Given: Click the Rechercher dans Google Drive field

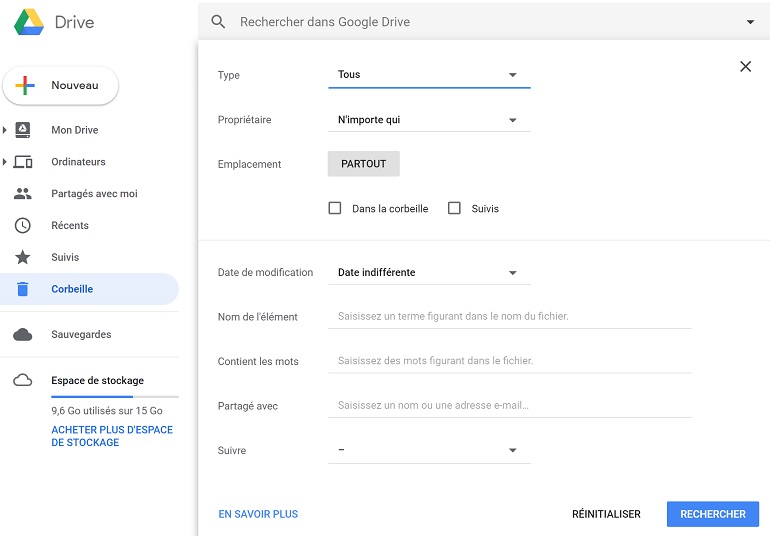Looking at the screenshot, I should (x=486, y=22).
